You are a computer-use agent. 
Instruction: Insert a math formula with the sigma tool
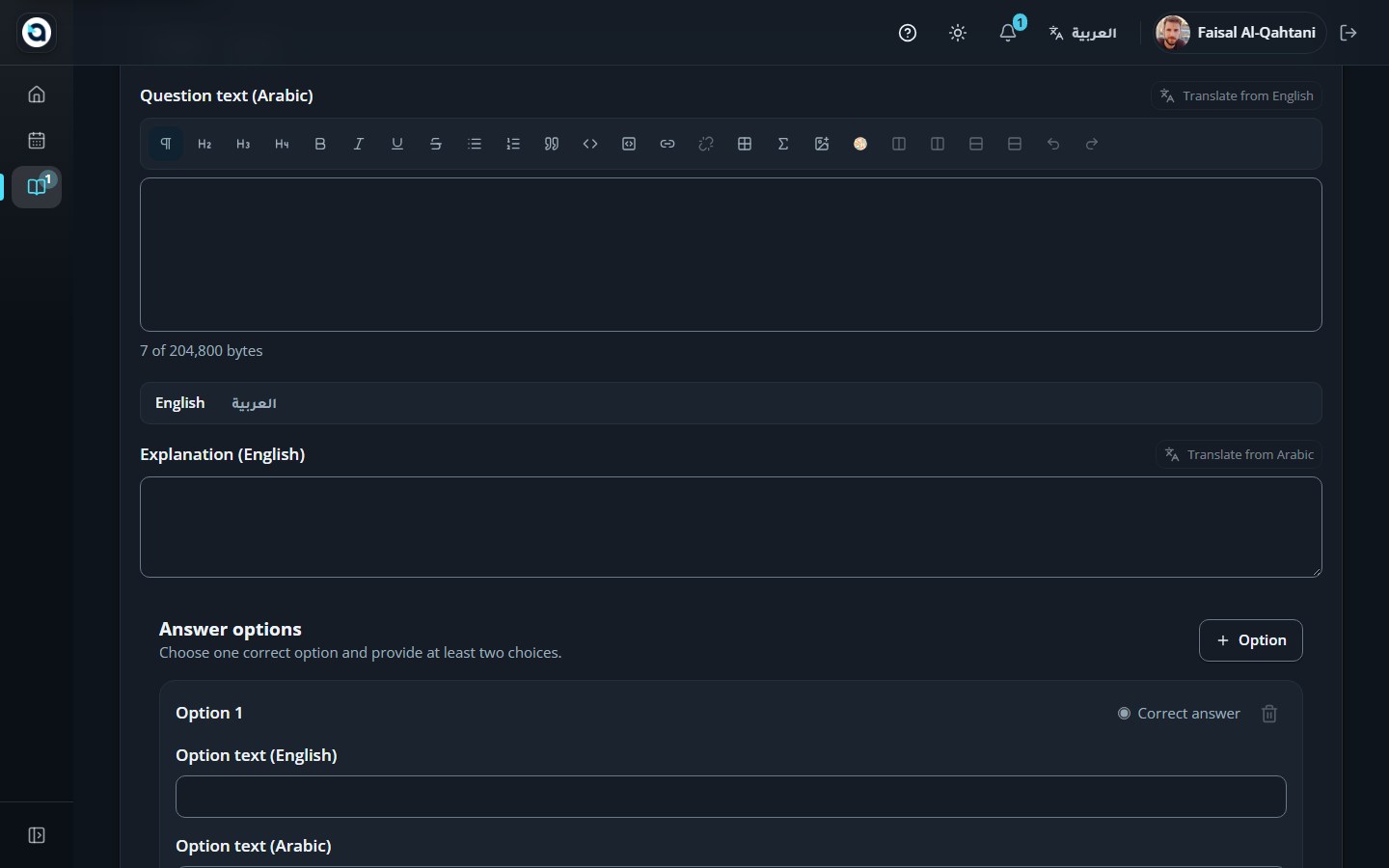783,144
